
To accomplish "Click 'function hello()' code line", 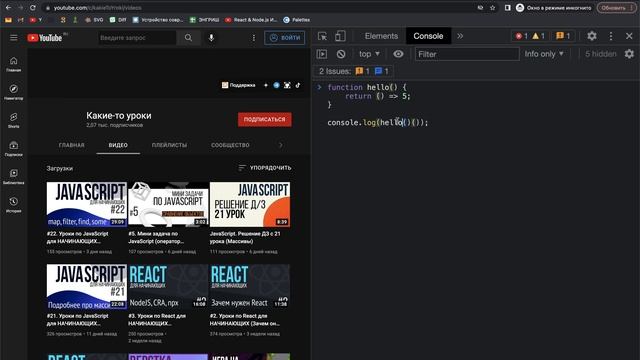I will click(367, 87).
